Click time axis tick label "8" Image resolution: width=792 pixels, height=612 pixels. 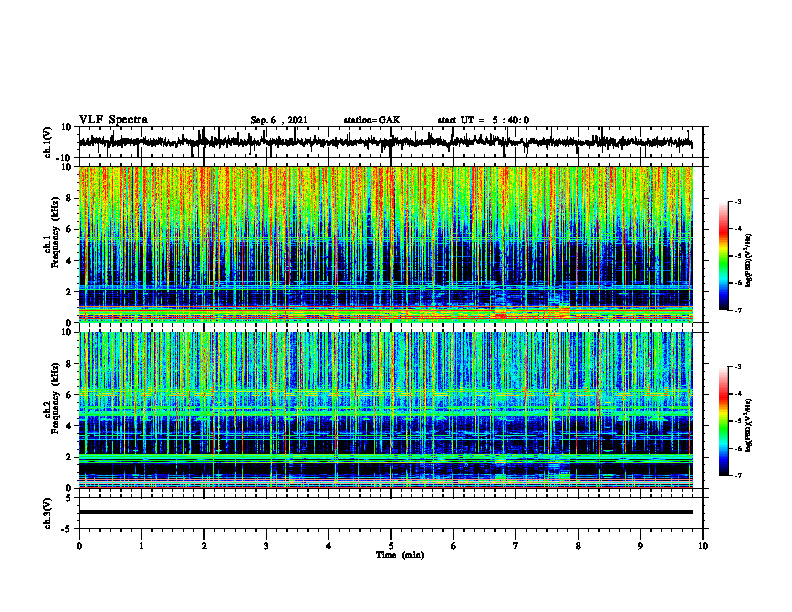click(578, 546)
